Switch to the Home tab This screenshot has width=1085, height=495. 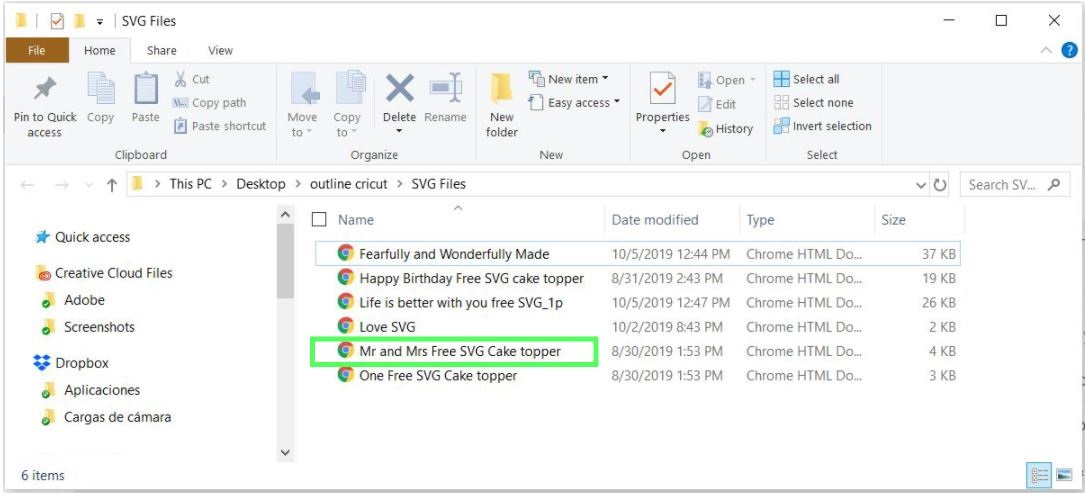100,50
